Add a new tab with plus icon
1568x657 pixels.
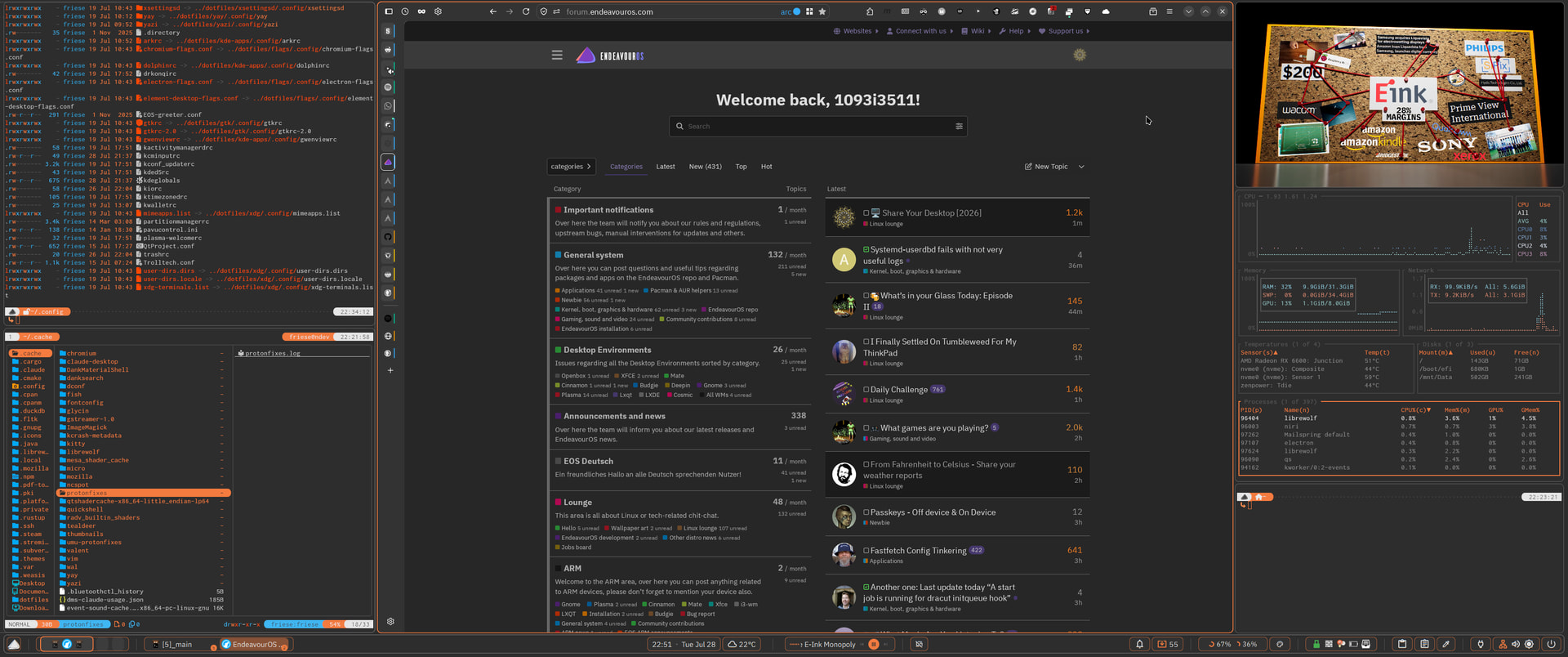[x=390, y=370]
